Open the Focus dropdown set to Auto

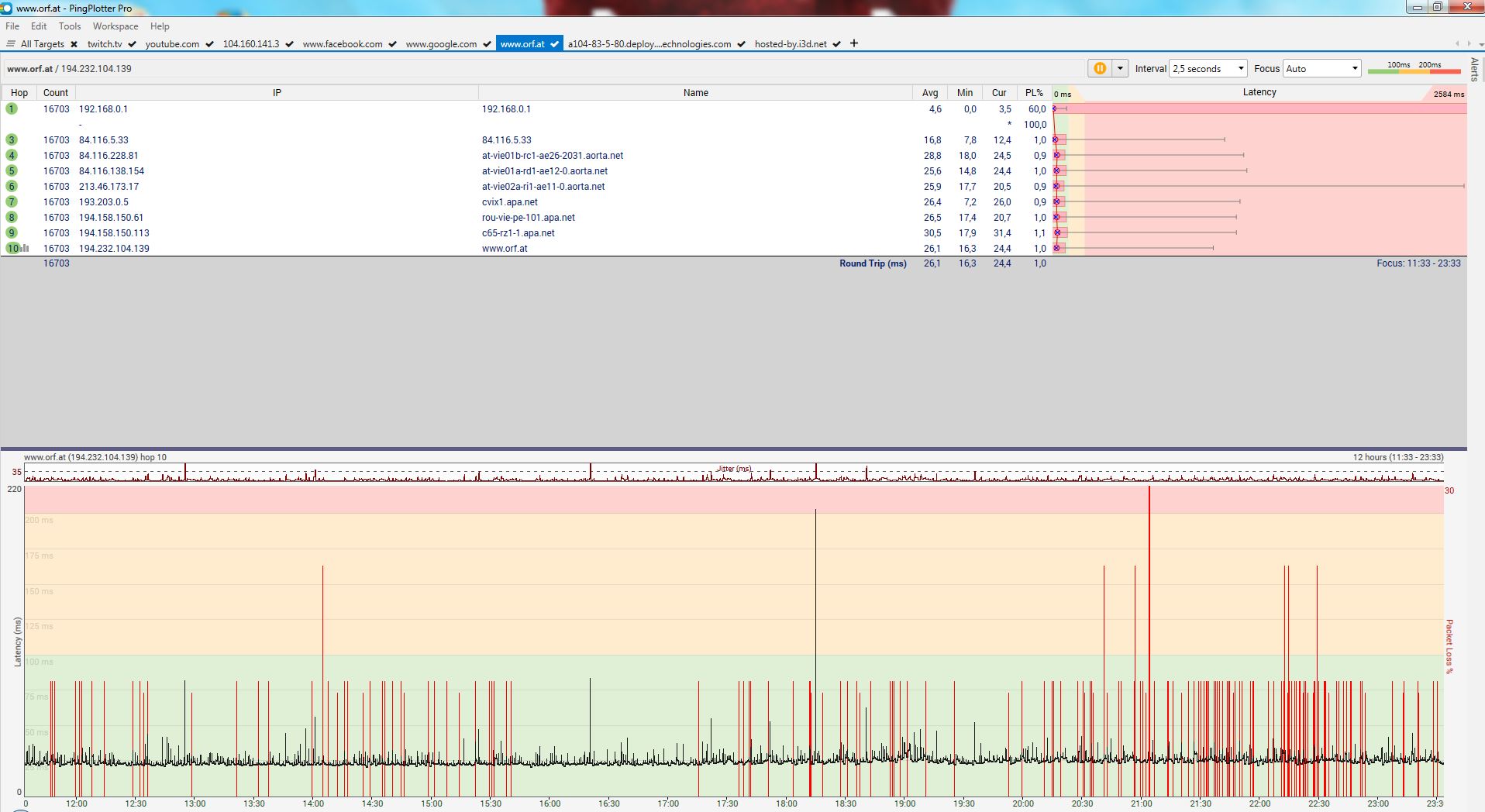1321,69
